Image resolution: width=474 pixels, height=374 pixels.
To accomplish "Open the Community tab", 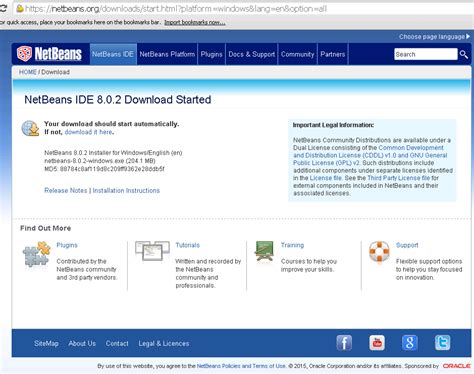I will point(297,54).
